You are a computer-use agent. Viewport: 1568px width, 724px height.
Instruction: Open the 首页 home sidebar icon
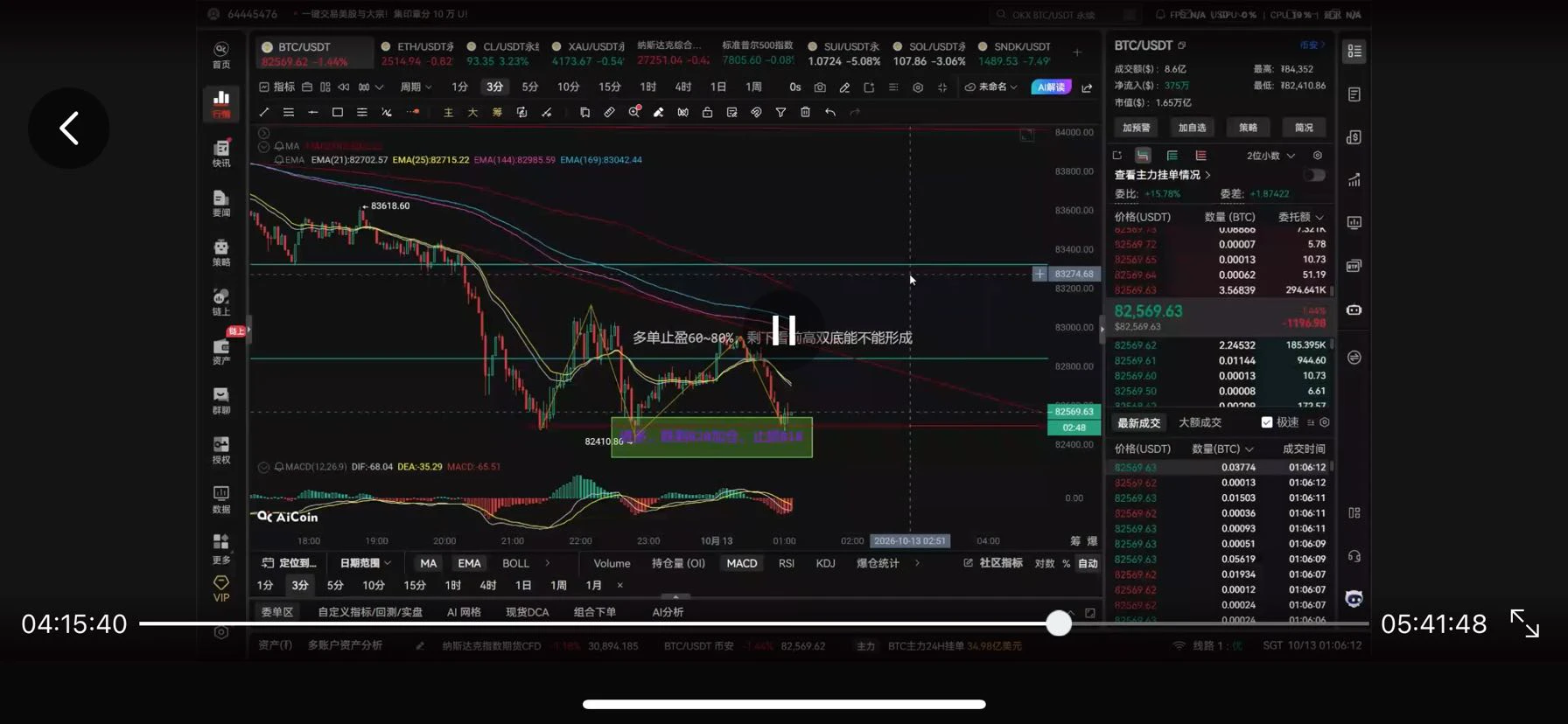pos(221,55)
